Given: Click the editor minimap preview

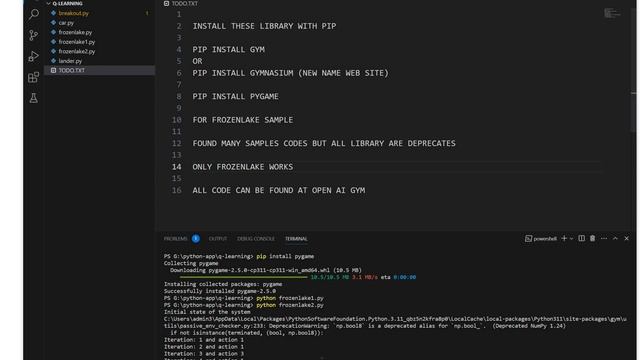Looking at the screenshot, I should tap(612, 13).
